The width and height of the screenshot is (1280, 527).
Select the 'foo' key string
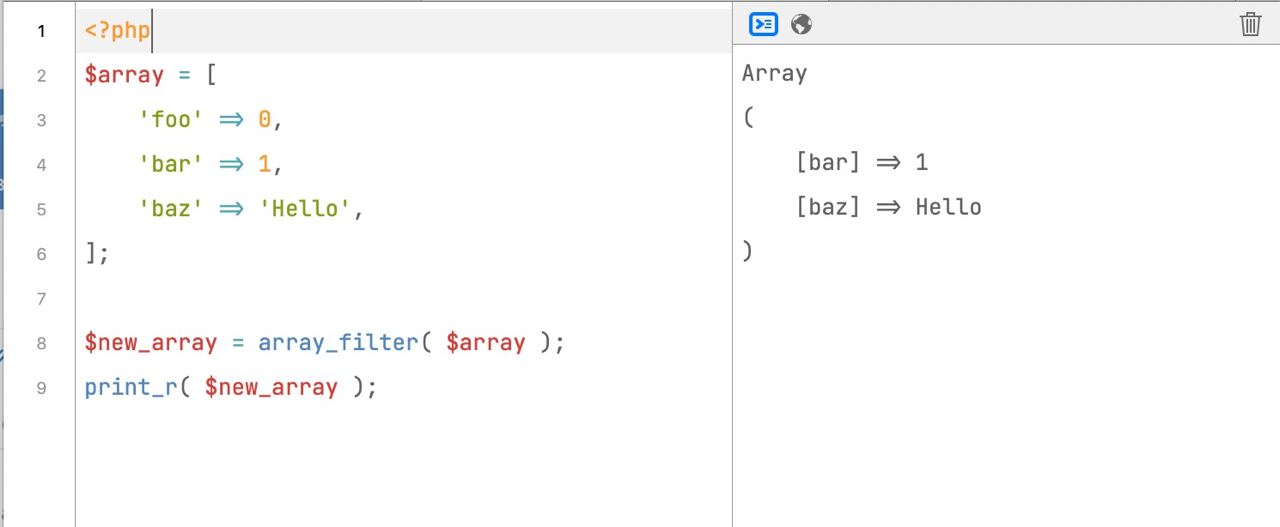pyautogui.click(x=171, y=120)
